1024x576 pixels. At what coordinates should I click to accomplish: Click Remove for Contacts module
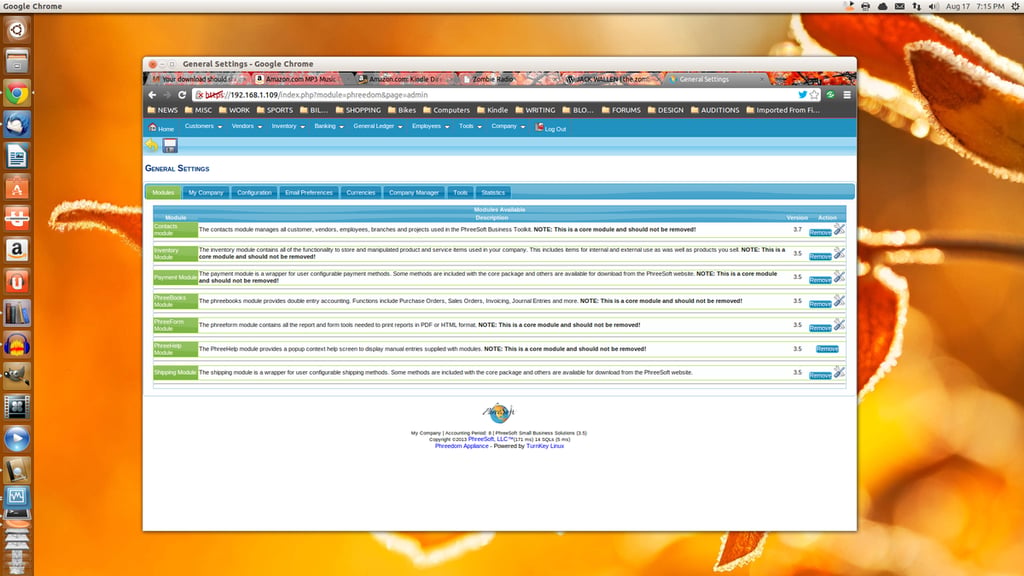(820, 232)
